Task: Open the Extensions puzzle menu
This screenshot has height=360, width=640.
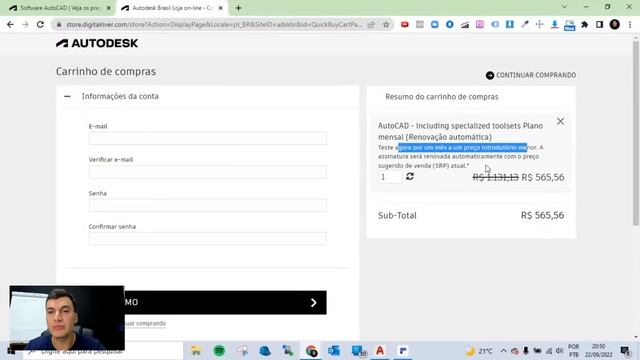Action: [x=584, y=24]
